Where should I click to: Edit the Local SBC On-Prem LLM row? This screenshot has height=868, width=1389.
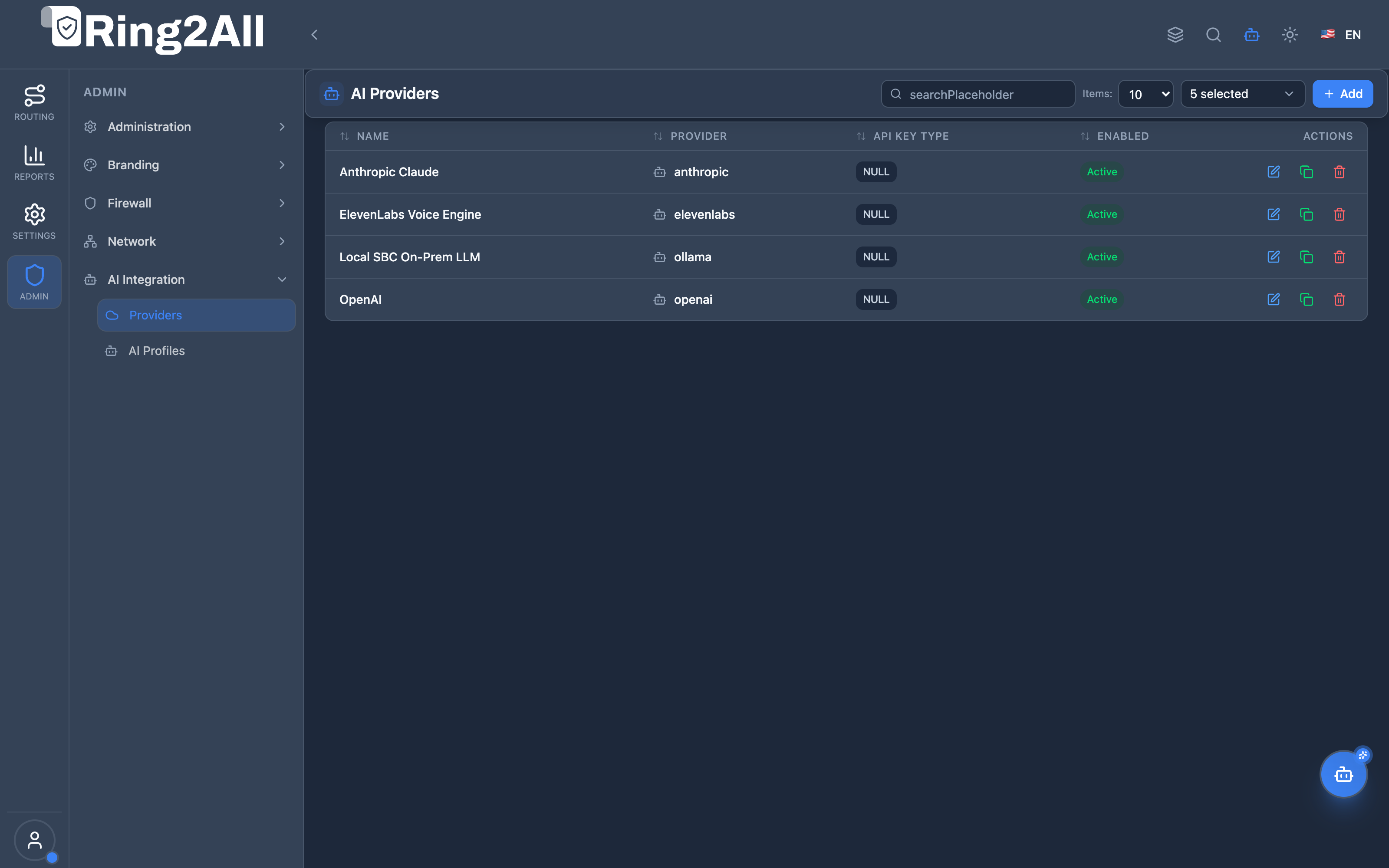click(1273, 256)
